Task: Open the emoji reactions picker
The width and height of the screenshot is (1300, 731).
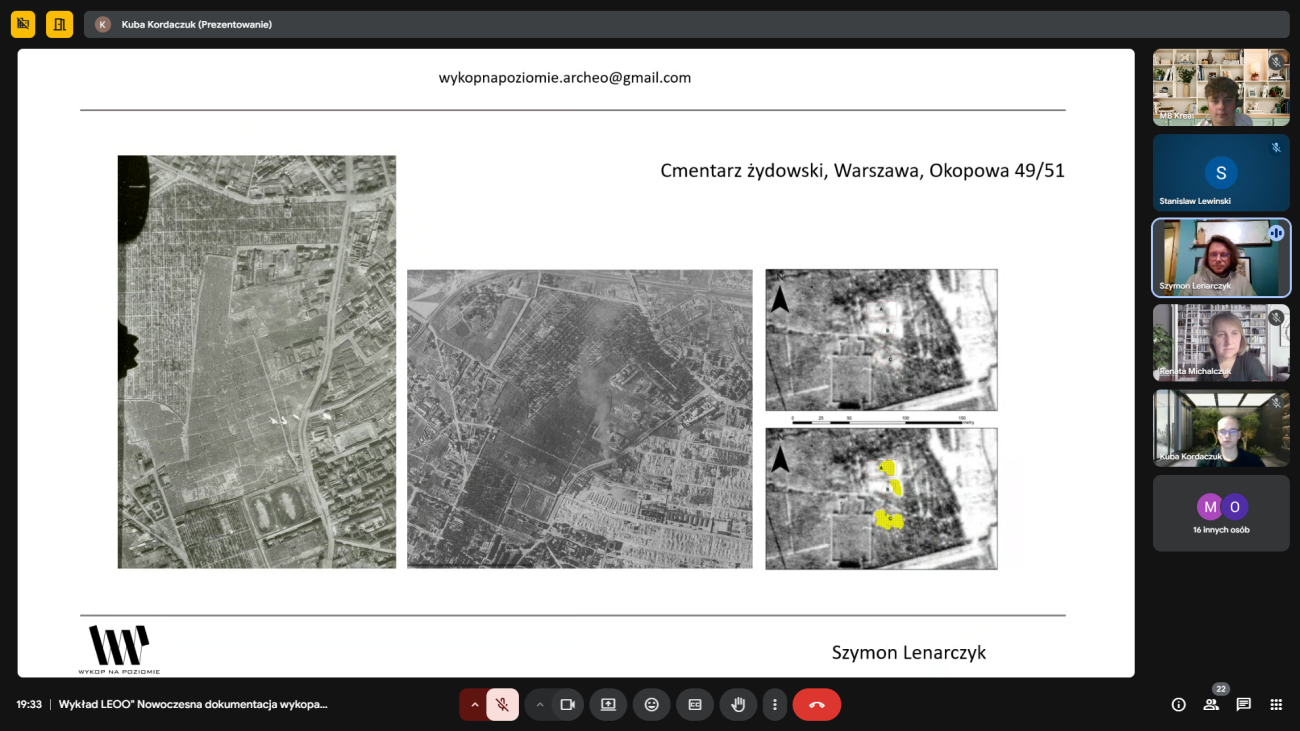Action: (x=652, y=705)
